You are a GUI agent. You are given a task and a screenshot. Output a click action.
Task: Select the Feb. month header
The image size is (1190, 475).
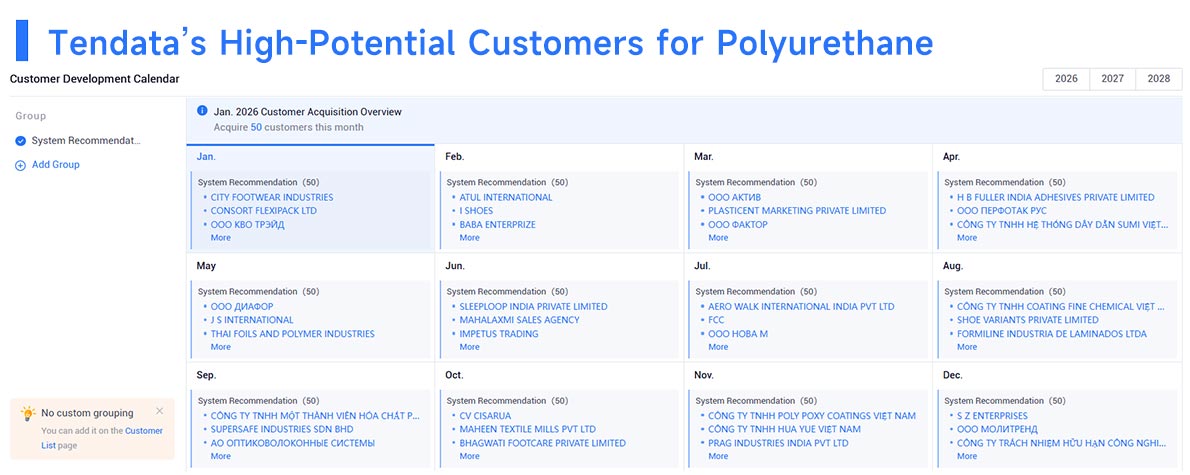(x=455, y=157)
